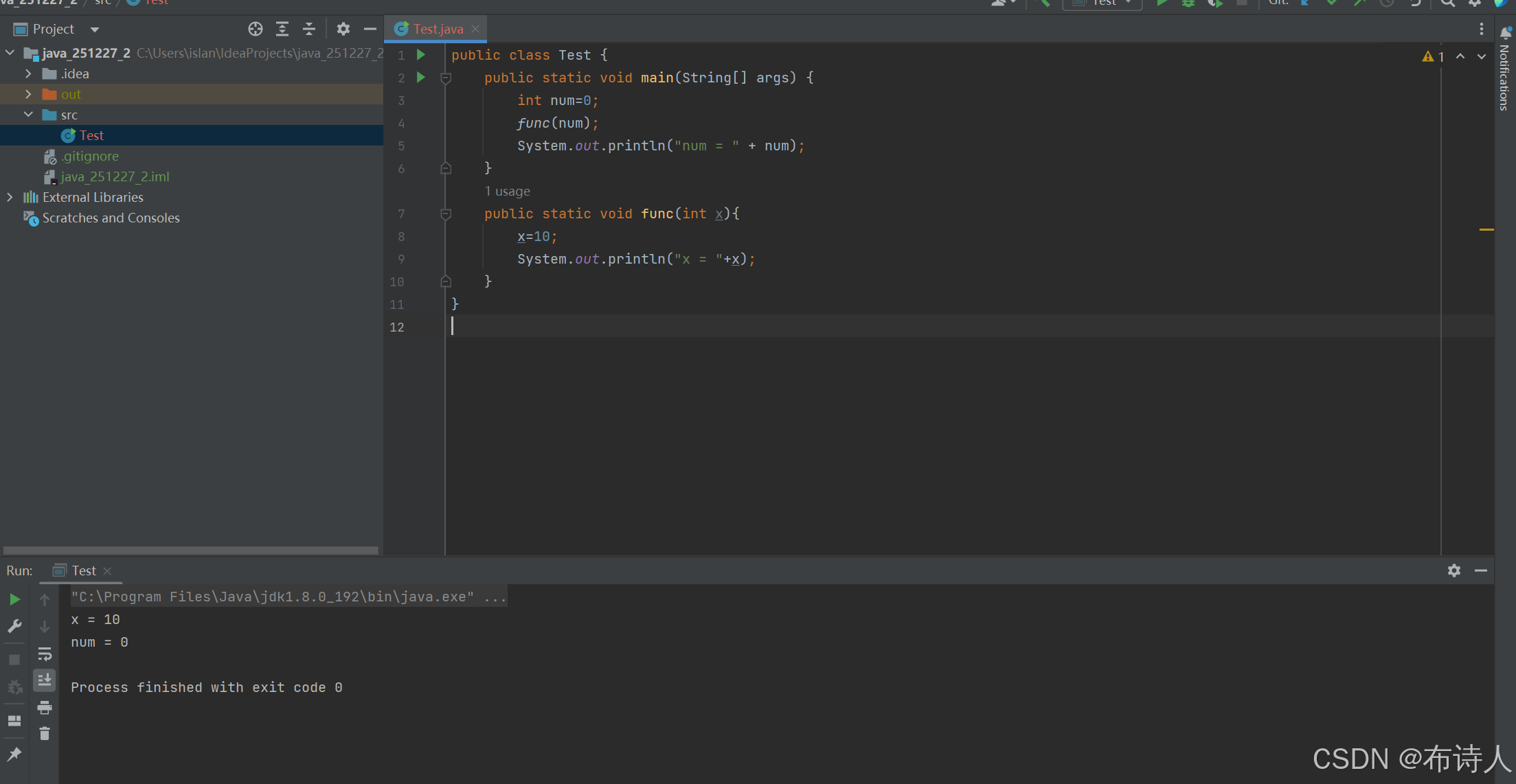This screenshot has height=784, width=1516.
Task: Open Project view dropdown arrow
Action: (x=95, y=30)
